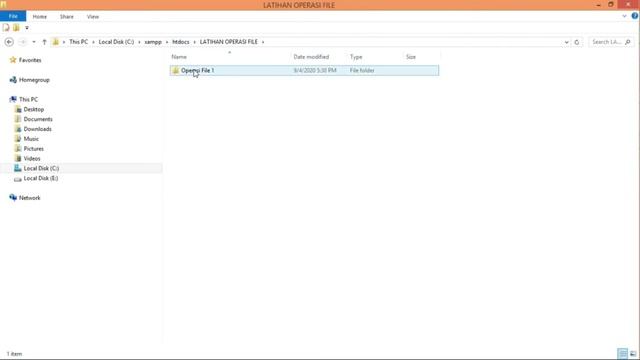The image size is (640, 360).
Task: Open the address bar history dropdown
Action: click(x=566, y=42)
